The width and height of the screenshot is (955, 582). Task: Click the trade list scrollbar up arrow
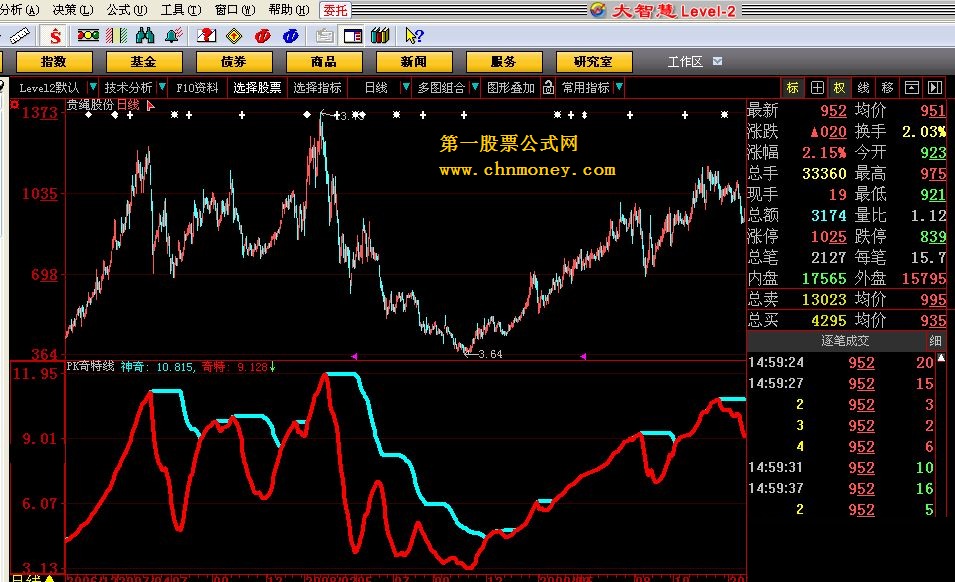pyautogui.click(x=942, y=358)
